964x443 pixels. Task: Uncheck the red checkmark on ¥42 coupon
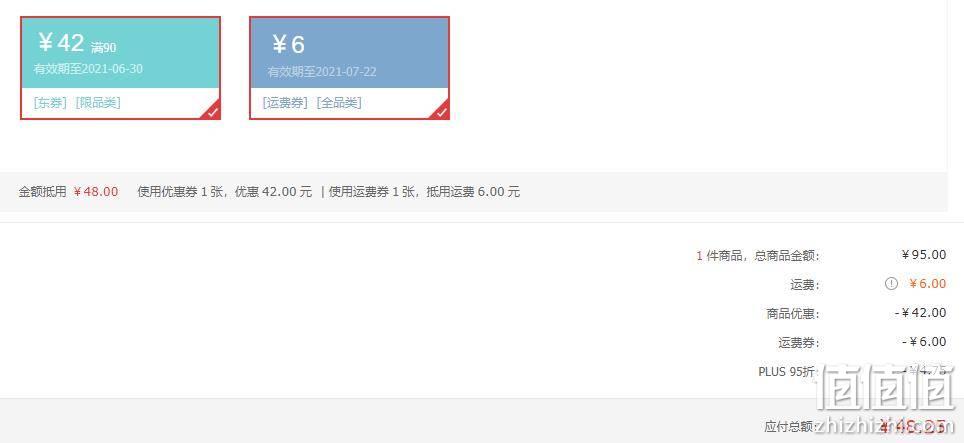point(213,112)
